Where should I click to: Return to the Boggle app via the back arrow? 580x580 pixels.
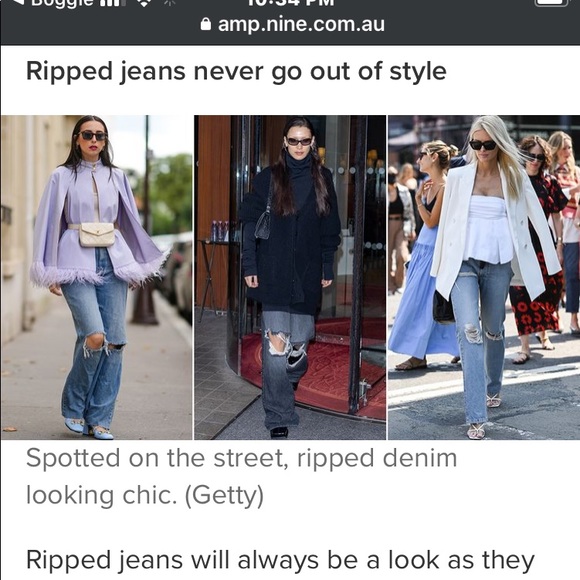click(18, 3)
